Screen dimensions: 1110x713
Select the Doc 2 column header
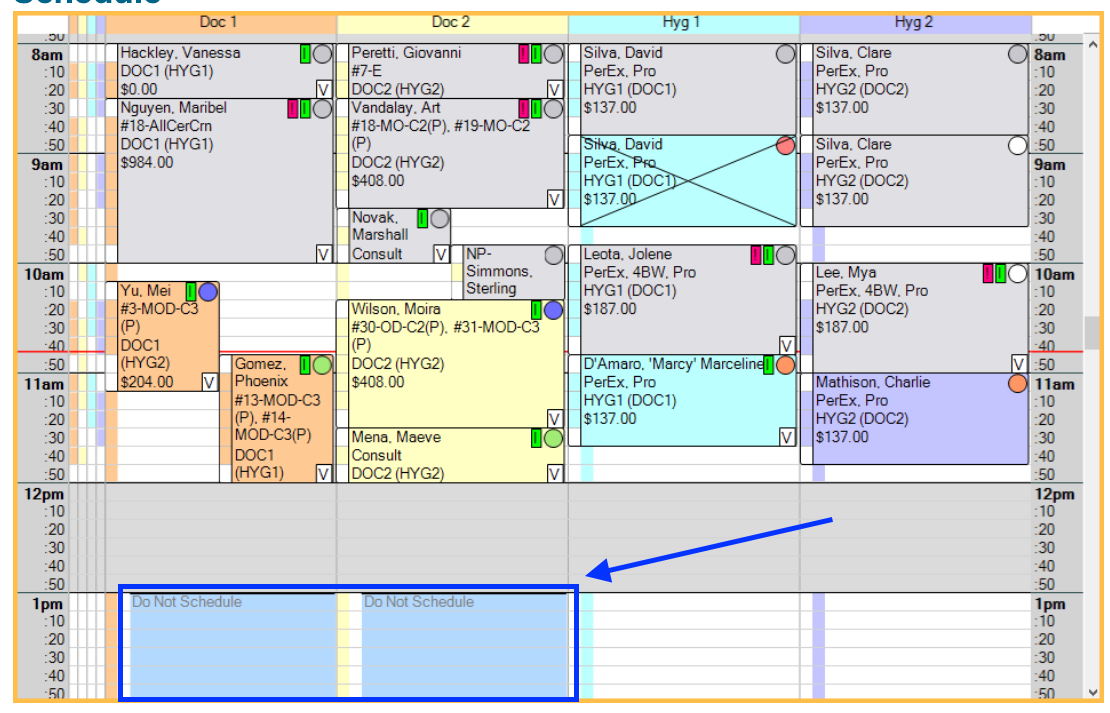pos(451,22)
